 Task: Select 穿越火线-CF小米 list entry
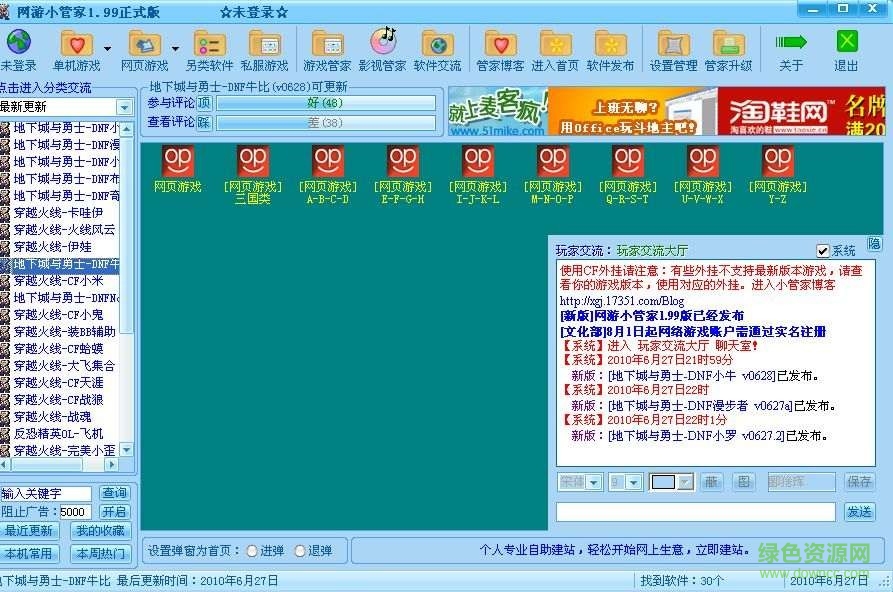[x=59, y=281]
